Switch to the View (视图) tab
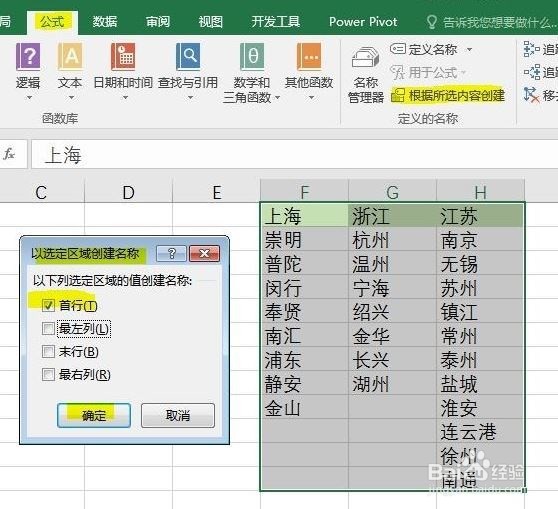558x509 pixels. point(211,22)
